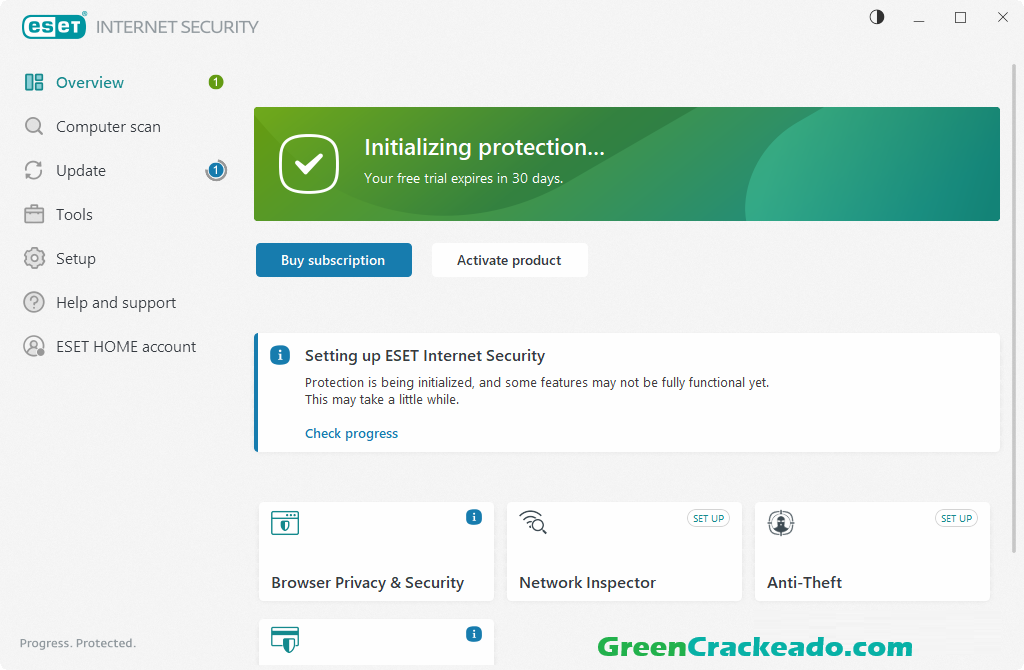
Task: Click the Buy subscription button
Action: pyautogui.click(x=333, y=260)
